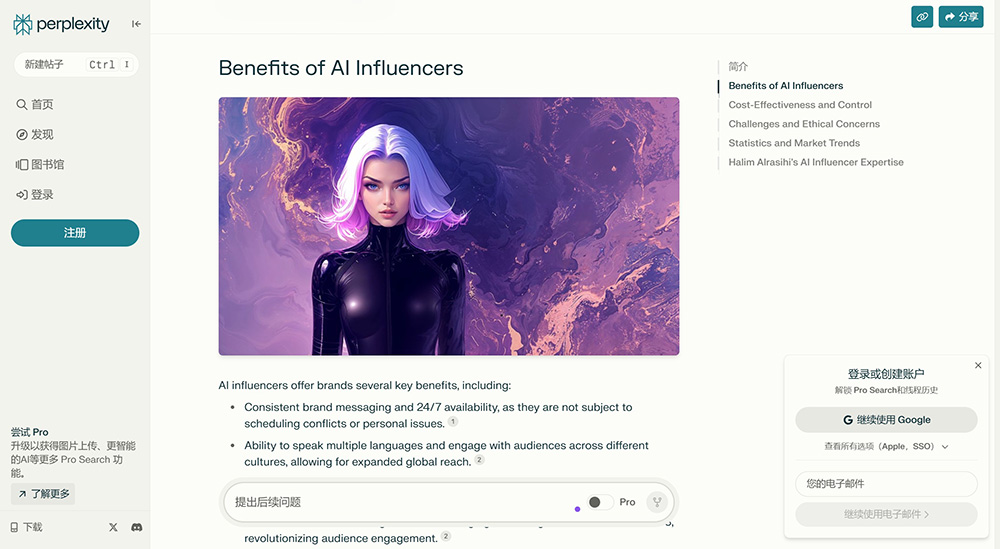The width and height of the screenshot is (1000, 549).
Task: Toggle the Pro search switch
Action: click(x=599, y=502)
